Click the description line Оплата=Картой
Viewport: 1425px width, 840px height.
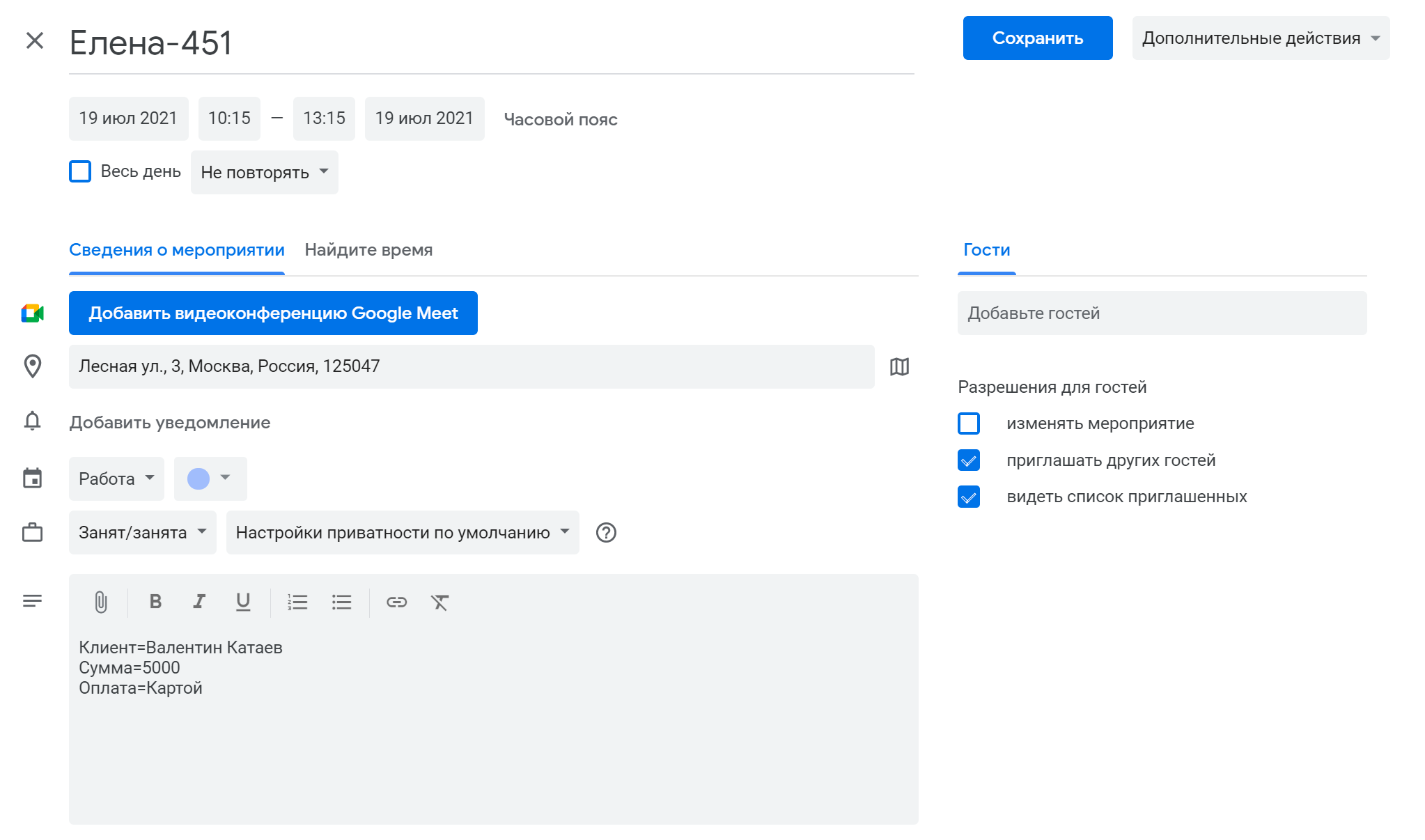[x=141, y=688]
